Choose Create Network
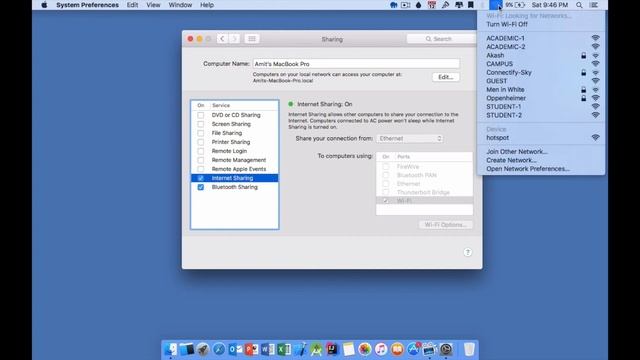Viewport: 640px width, 360px height. click(x=541, y=160)
